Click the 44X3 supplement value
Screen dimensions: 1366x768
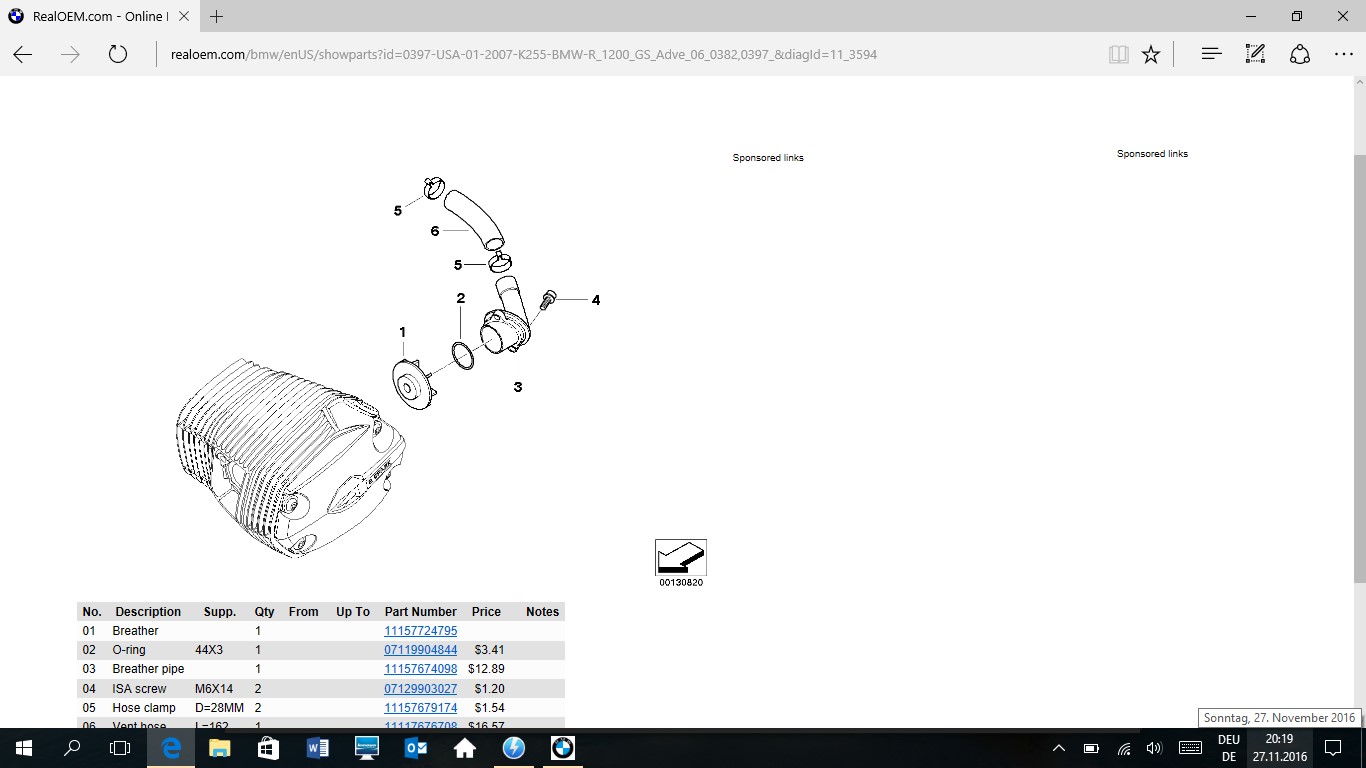pos(209,650)
